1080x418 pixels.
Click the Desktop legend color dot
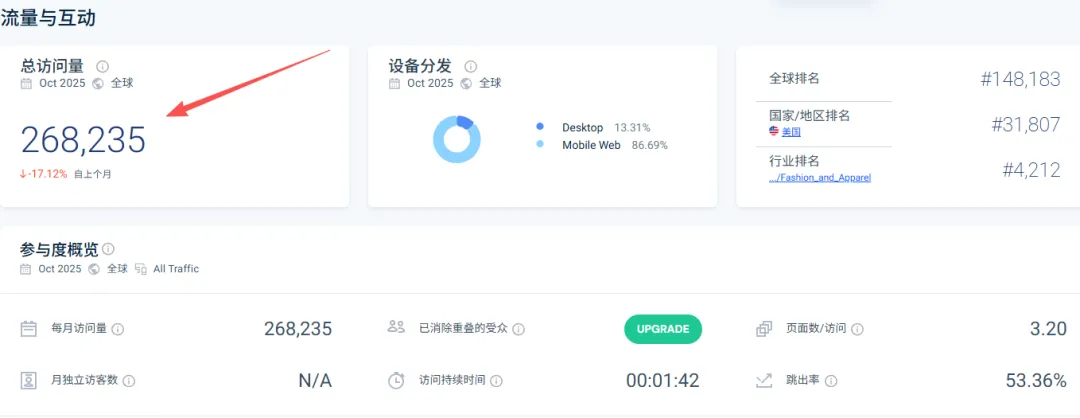coord(540,127)
